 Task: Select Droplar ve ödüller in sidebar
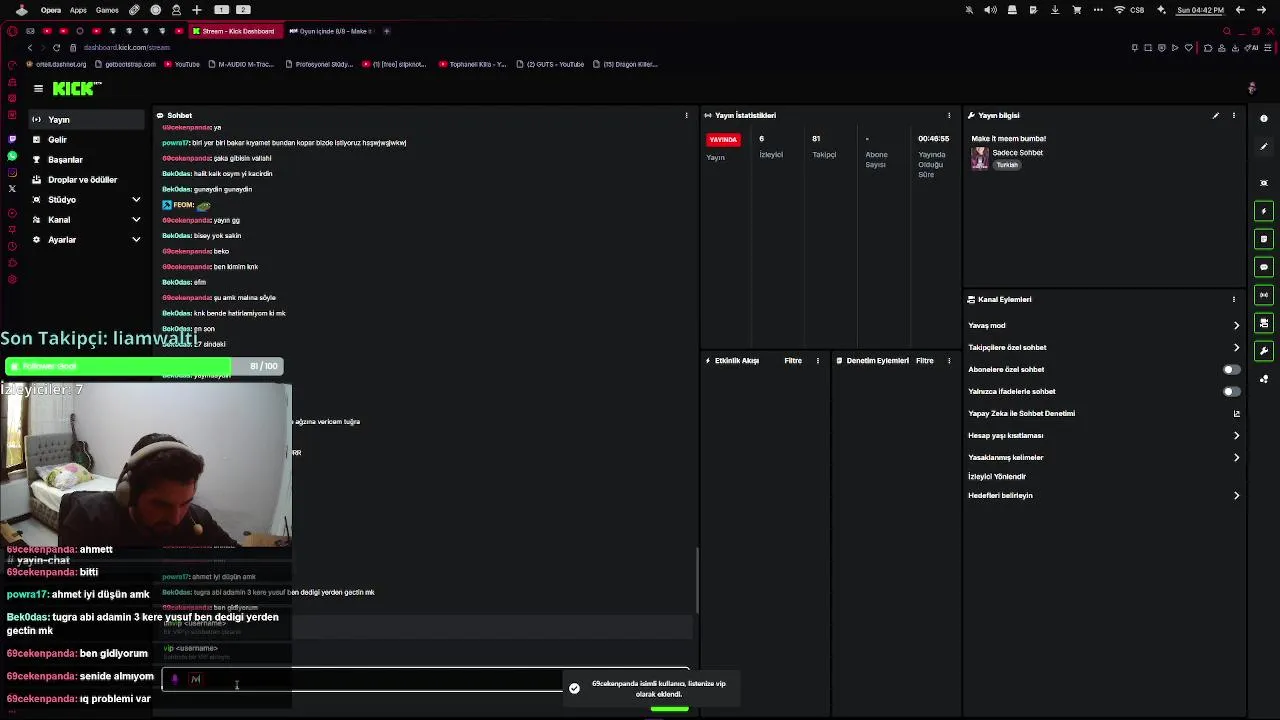[x=87, y=180]
